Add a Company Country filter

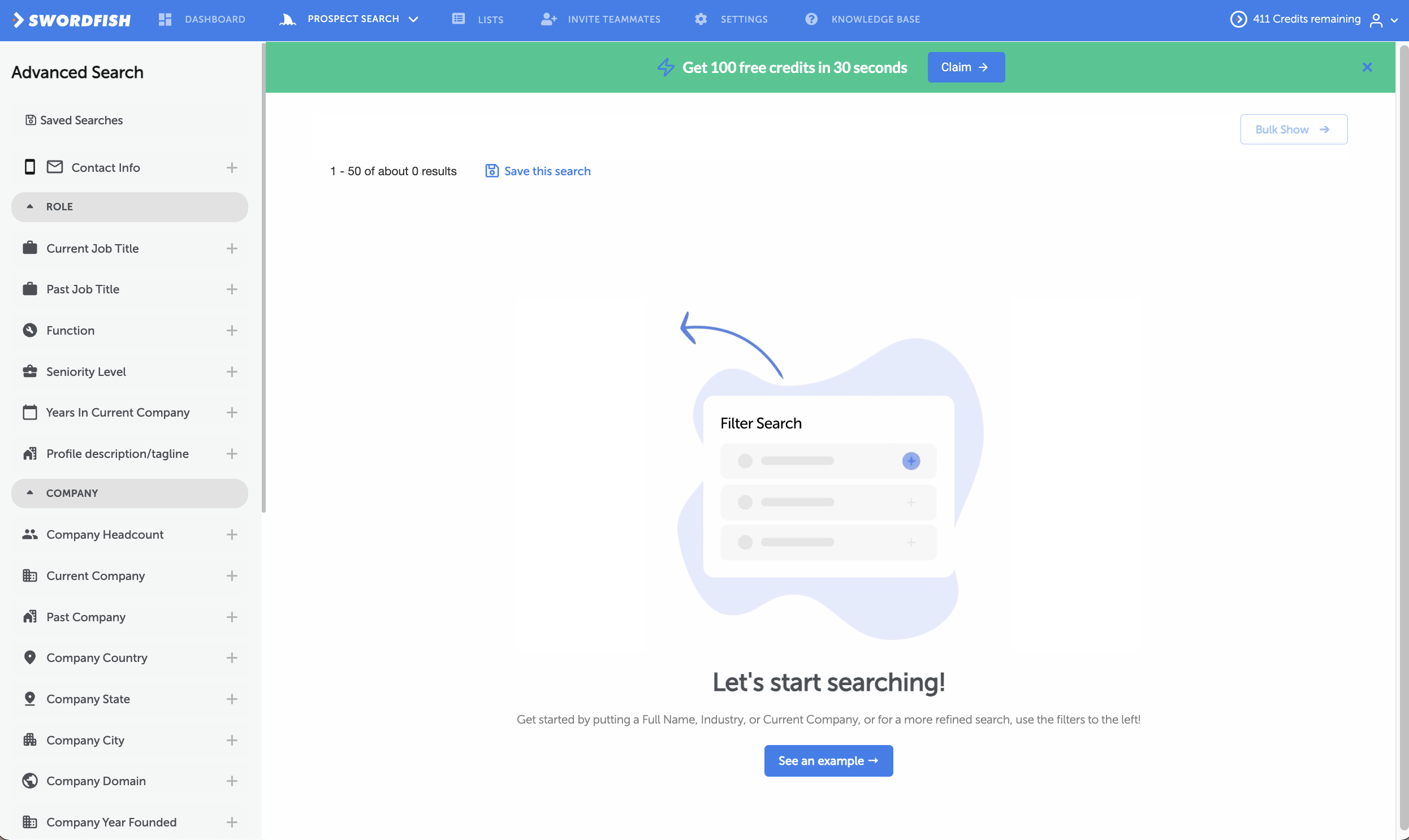pos(231,658)
